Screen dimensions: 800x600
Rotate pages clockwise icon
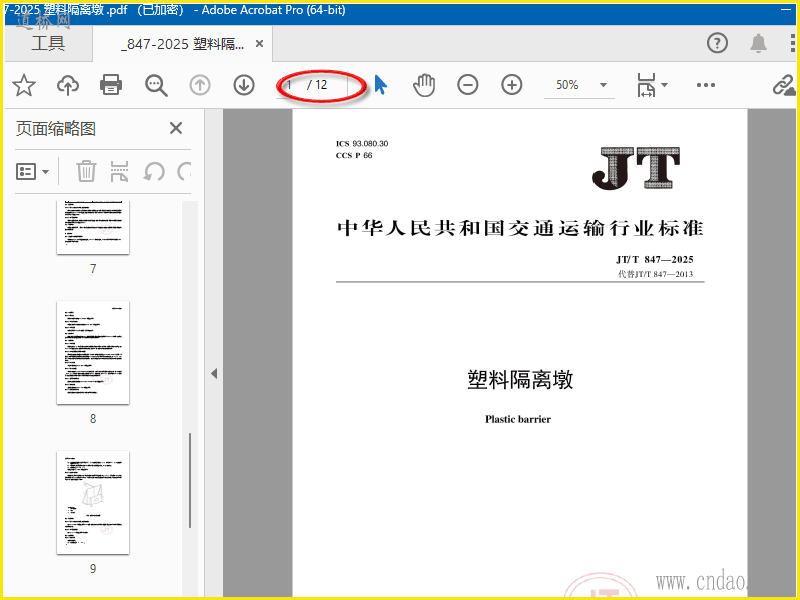click(x=184, y=171)
